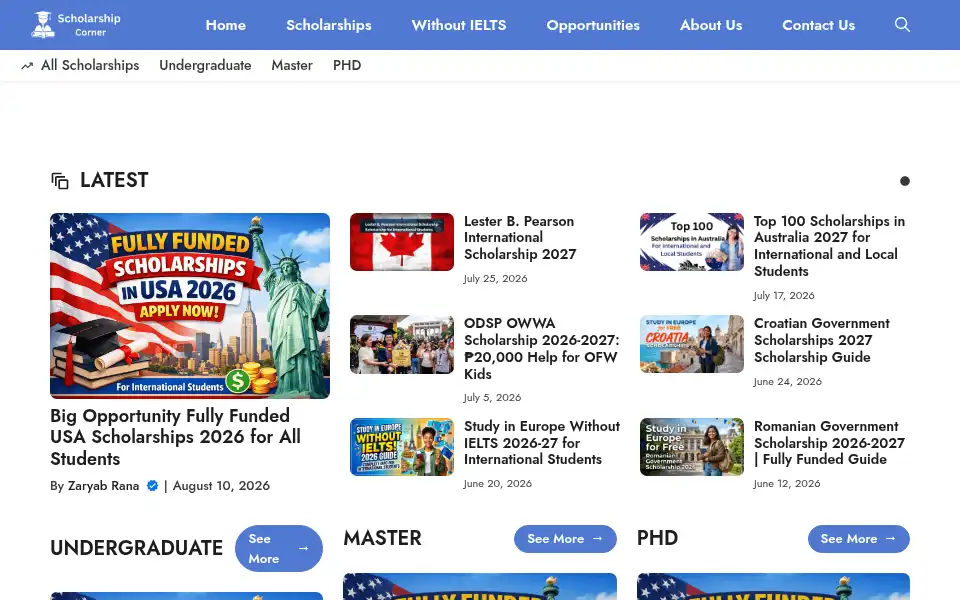Image resolution: width=960 pixels, height=600 pixels.
Task: Click See More button for Master section
Action: [565, 539]
